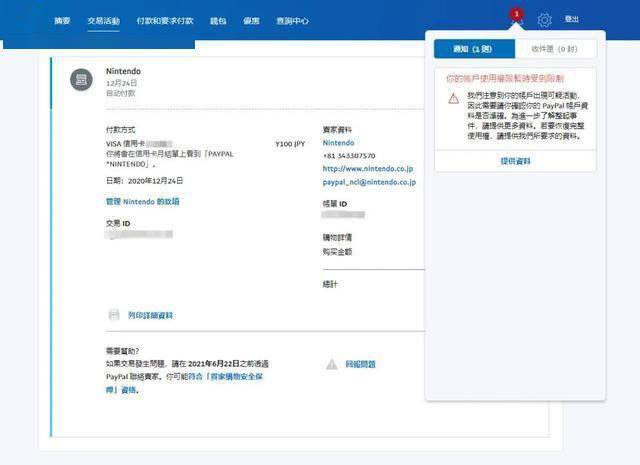The width and height of the screenshot is (640, 465).
Task: Open the 查詢中心 menu item
Action: tap(292, 20)
